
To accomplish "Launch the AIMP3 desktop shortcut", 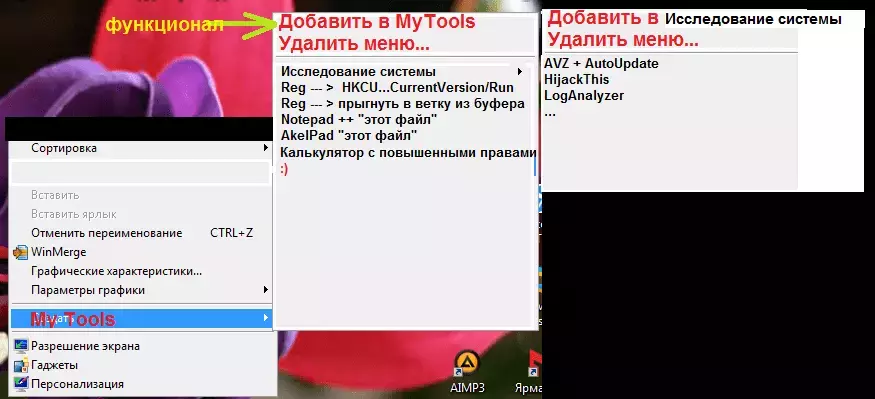I will tap(467, 372).
